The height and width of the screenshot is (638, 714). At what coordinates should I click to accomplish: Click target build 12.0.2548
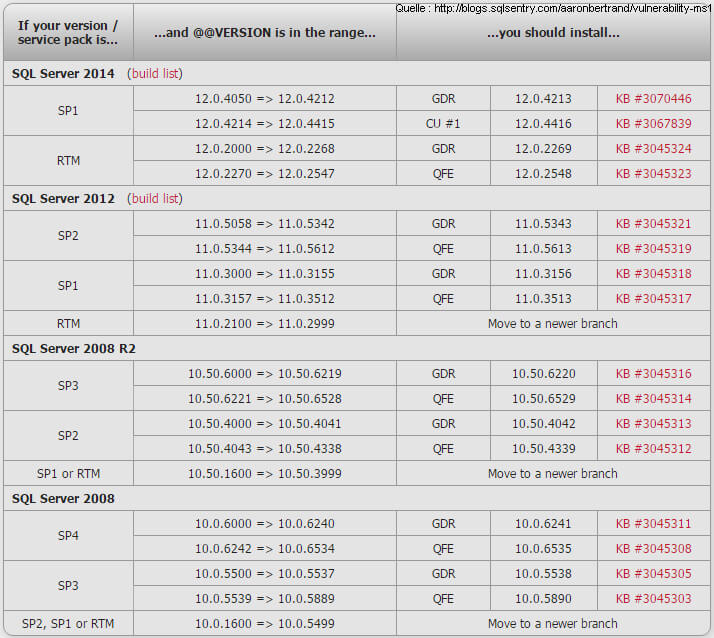pos(543,174)
